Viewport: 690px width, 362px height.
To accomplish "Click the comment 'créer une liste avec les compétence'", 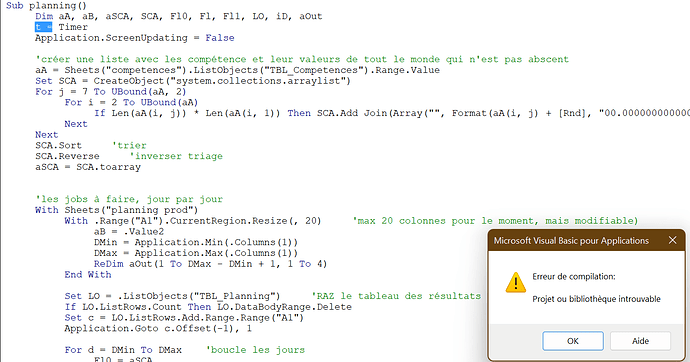I will [302, 59].
